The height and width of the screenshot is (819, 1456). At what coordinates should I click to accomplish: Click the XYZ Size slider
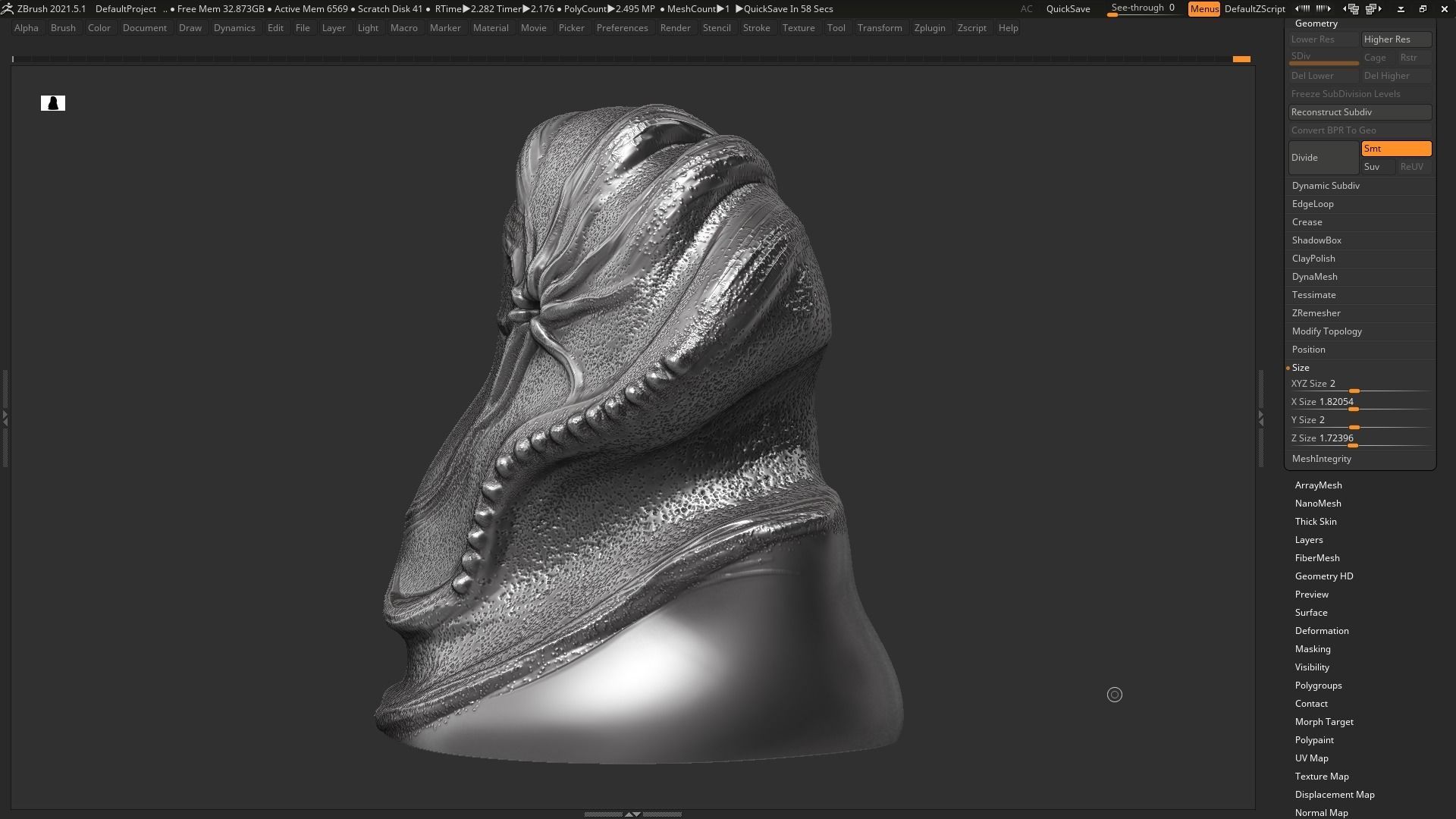1360,384
